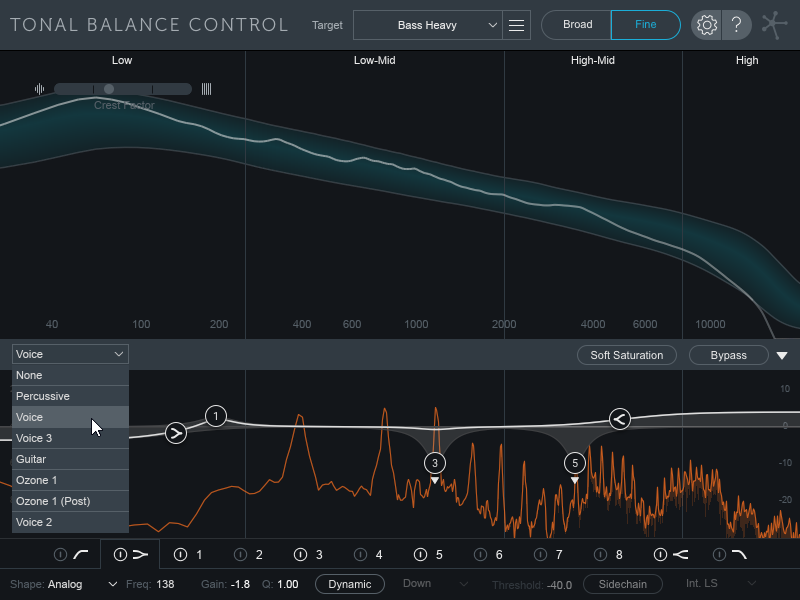Image resolution: width=800 pixels, height=600 pixels.
Task: Enable the low-pass filter band power
Action: coord(719,555)
